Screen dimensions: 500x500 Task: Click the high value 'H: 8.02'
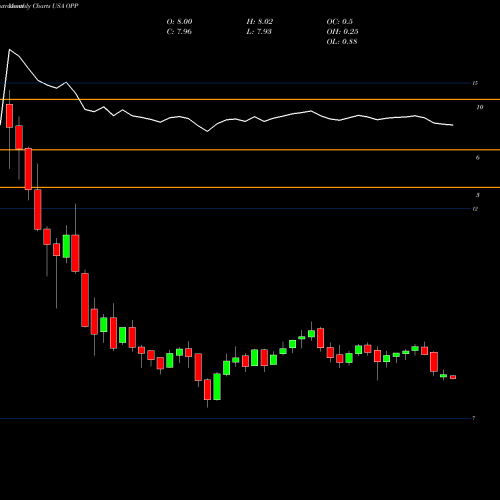click(260, 22)
